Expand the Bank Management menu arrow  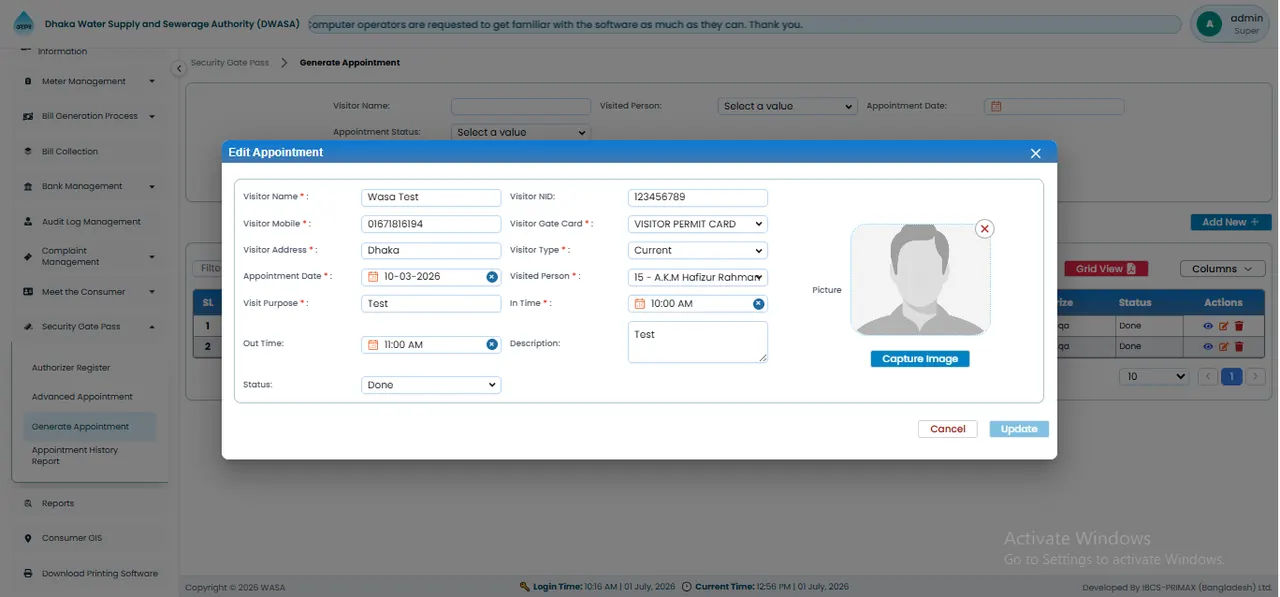(x=152, y=187)
